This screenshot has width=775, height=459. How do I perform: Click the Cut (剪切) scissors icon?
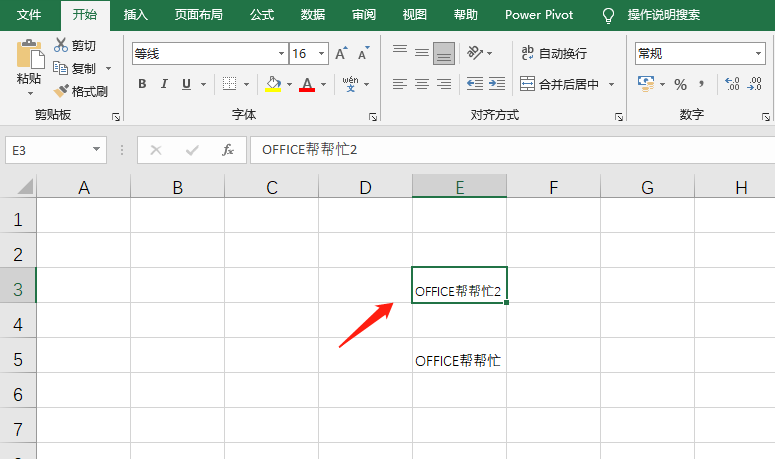pos(61,45)
